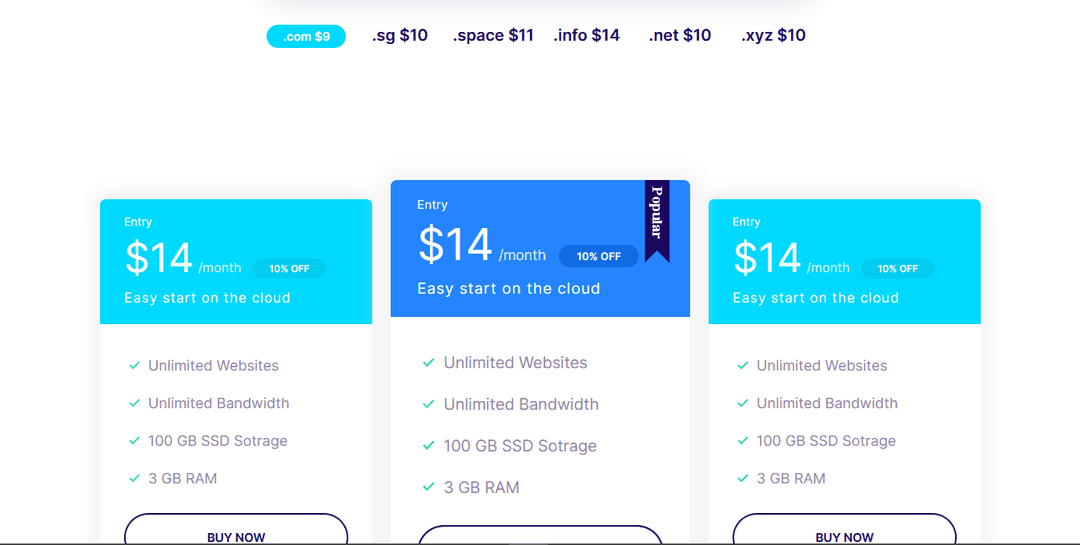Choose the .sg $10 domain option
This screenshot has height=545, width=1080.
click(x=399, y=35)
